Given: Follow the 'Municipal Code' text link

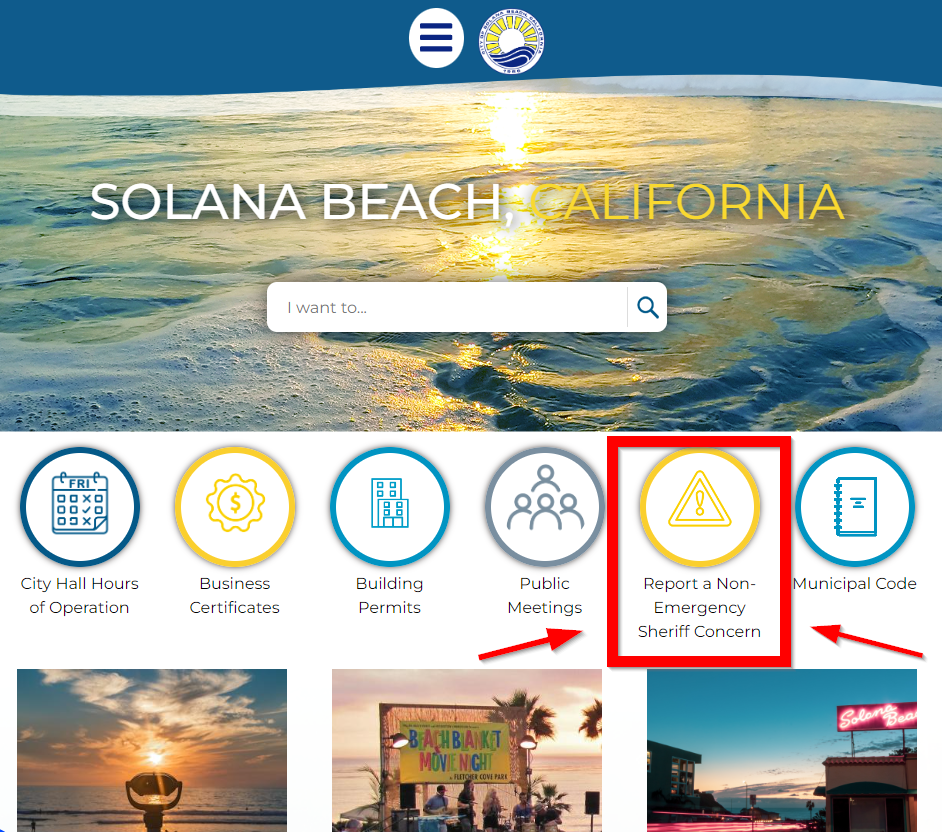Looking at the screenshot, I should 854,583.
